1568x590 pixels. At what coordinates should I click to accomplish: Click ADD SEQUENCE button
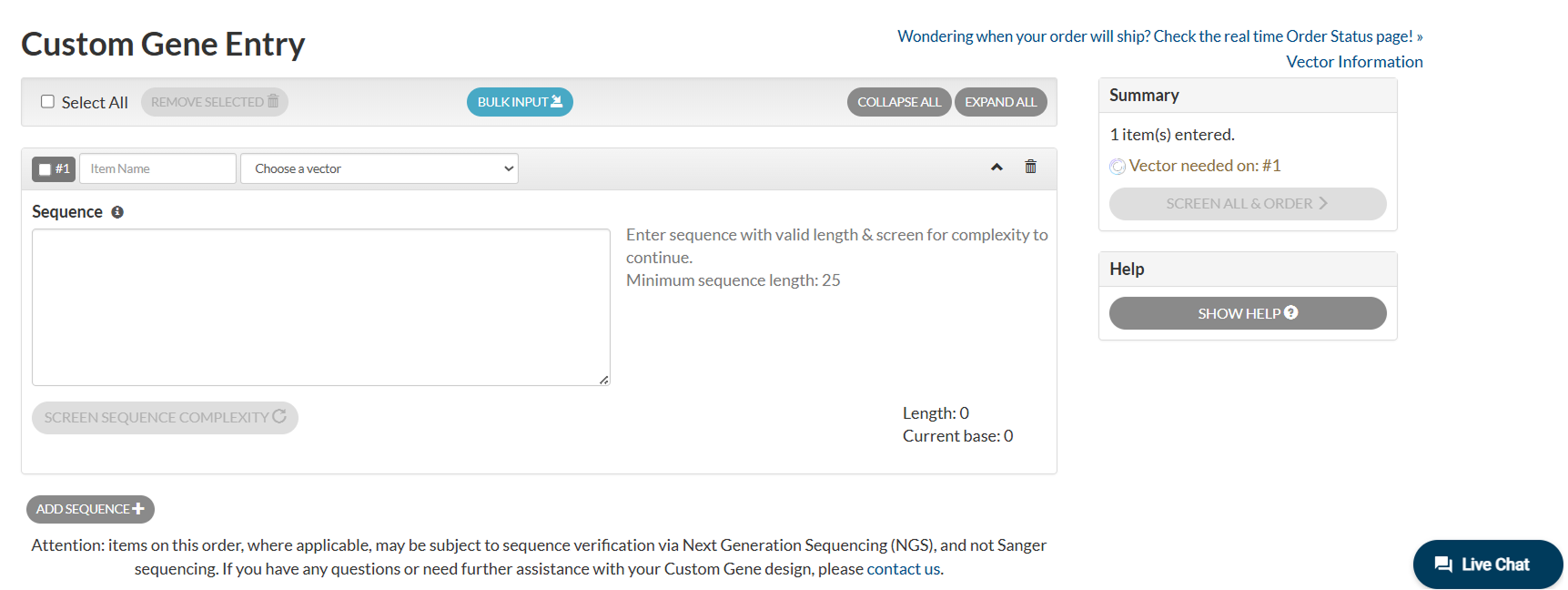90,509
